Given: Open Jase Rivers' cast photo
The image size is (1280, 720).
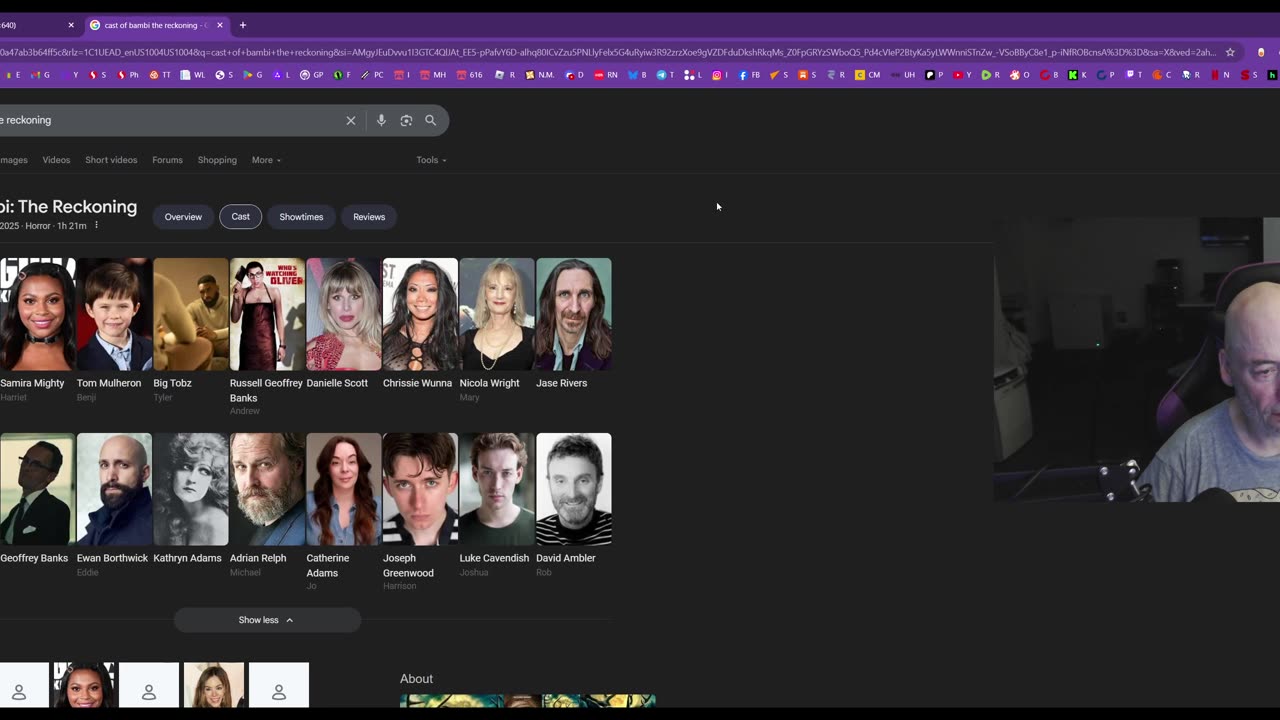Looking at the screenshot, I should [574, 314].
